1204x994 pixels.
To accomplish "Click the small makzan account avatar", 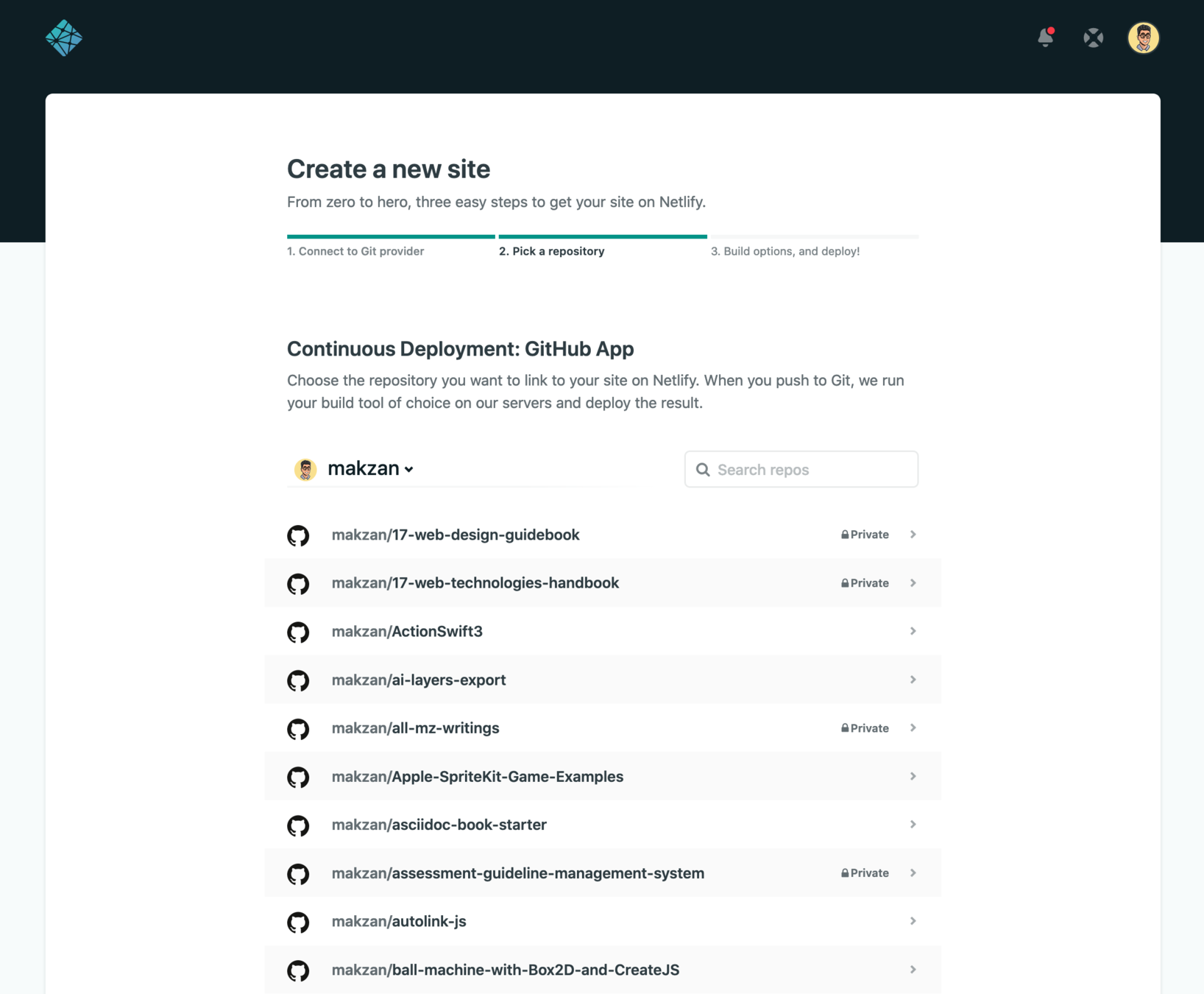I will pyautogui.click(x=305, y=469).
